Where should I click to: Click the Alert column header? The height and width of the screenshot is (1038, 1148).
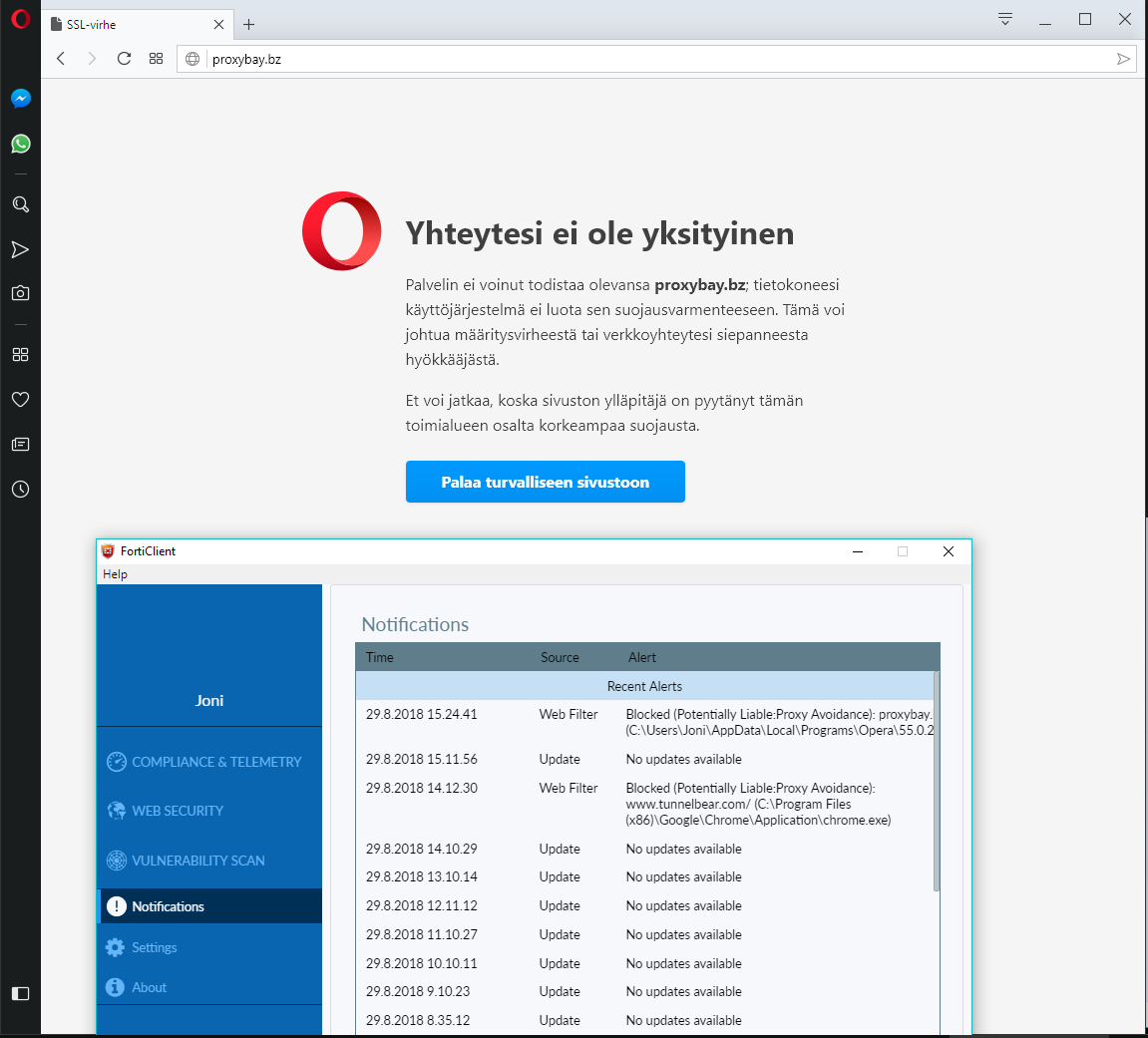pos(642,657)
